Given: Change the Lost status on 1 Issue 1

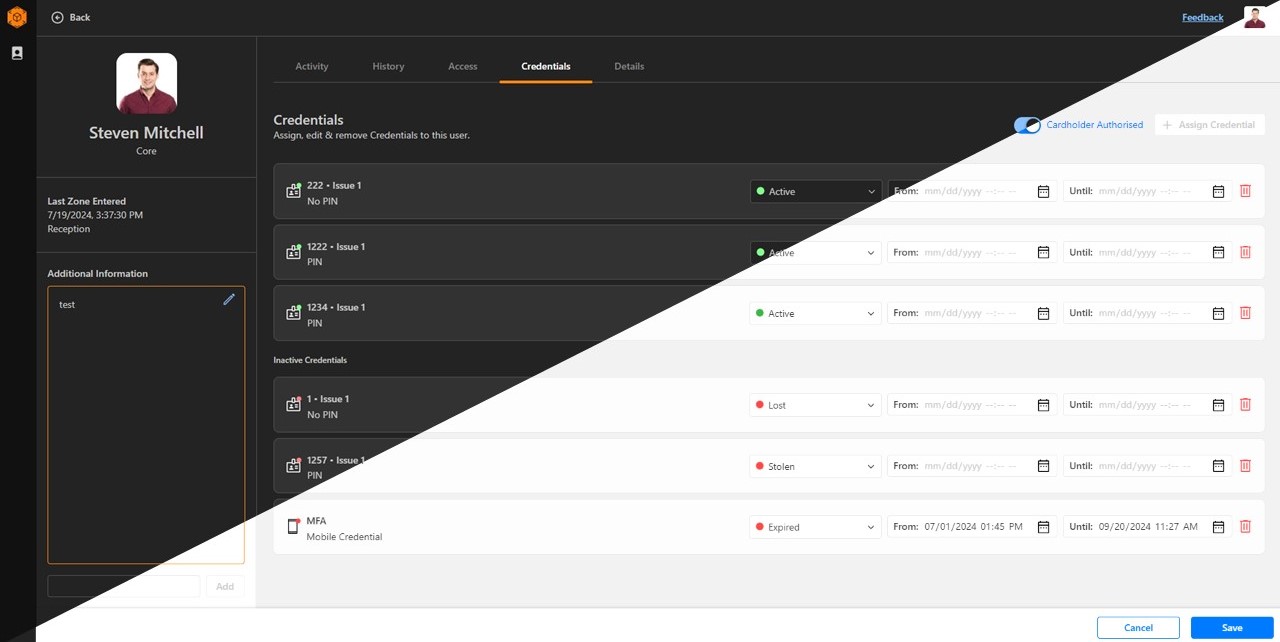Looking at the screenshot, I should 815,404.
